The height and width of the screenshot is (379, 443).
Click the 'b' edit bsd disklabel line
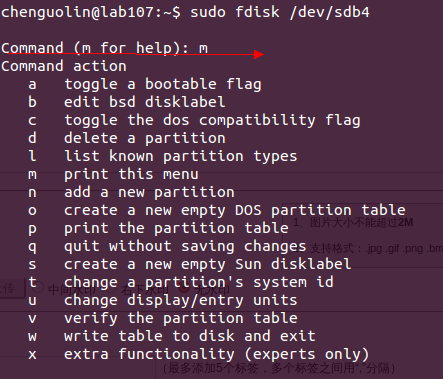click(x=127, y=102)
